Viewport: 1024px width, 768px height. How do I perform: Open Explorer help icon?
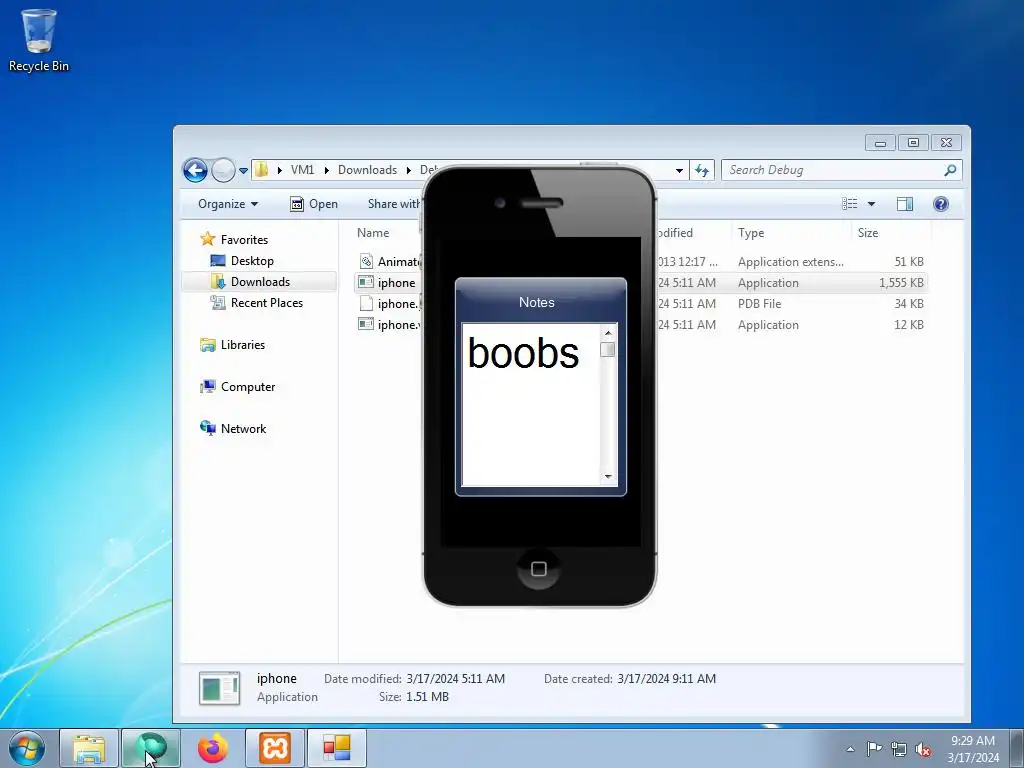(940, 204)
